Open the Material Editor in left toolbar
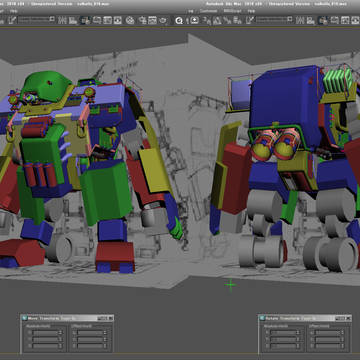This screenshot has height=360, width=360. coord(130,20)
